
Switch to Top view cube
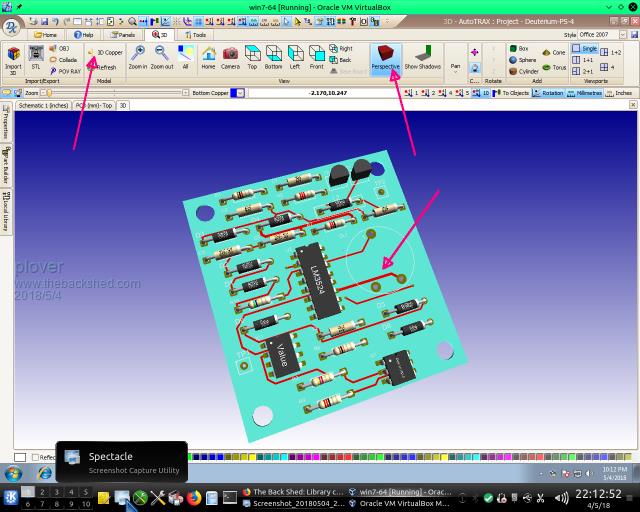coord(252,57)
